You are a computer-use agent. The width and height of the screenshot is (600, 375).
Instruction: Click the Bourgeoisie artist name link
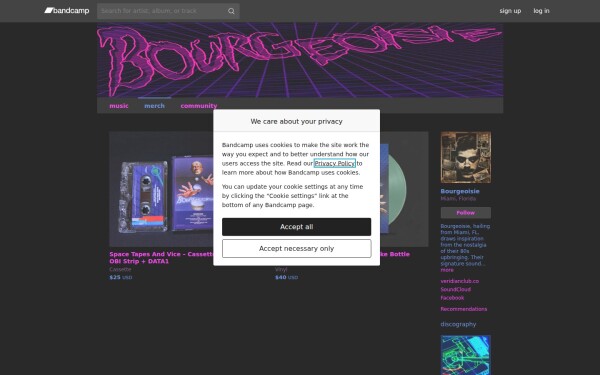[x=460, y=191]
